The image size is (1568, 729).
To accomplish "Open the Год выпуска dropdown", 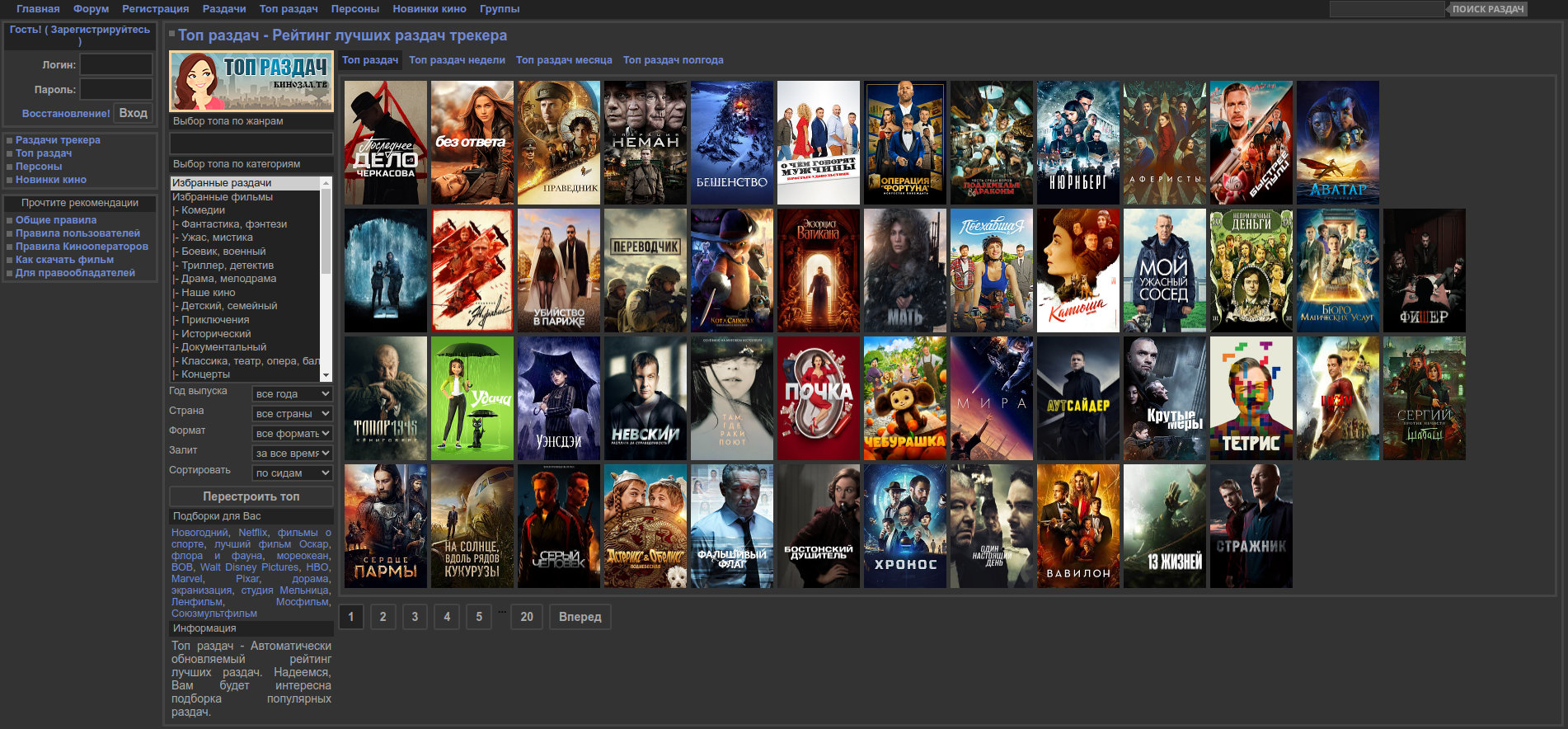I will [x=292, y=394].
